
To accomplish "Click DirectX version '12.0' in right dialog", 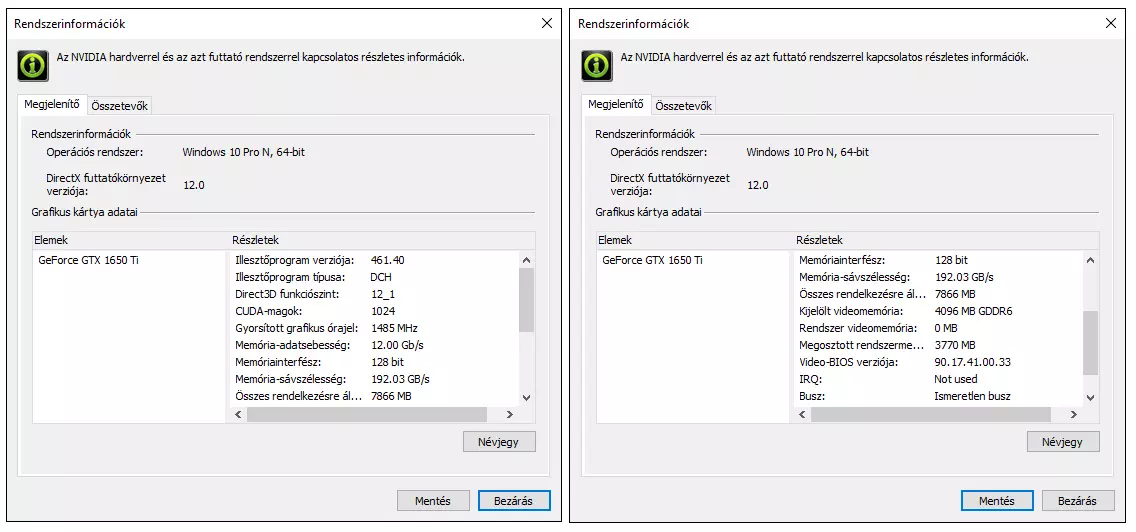I will pyautogui.click(x=757, y=185).
